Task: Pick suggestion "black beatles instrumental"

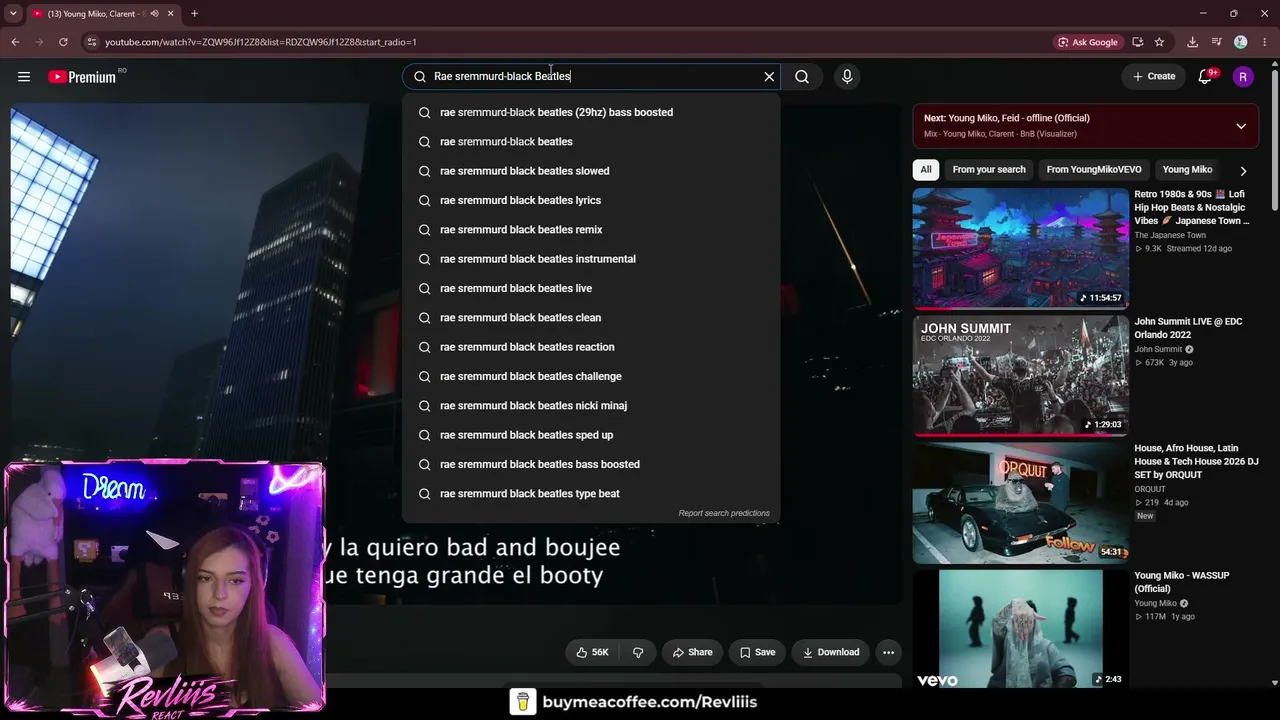Action: coord(591,259)
